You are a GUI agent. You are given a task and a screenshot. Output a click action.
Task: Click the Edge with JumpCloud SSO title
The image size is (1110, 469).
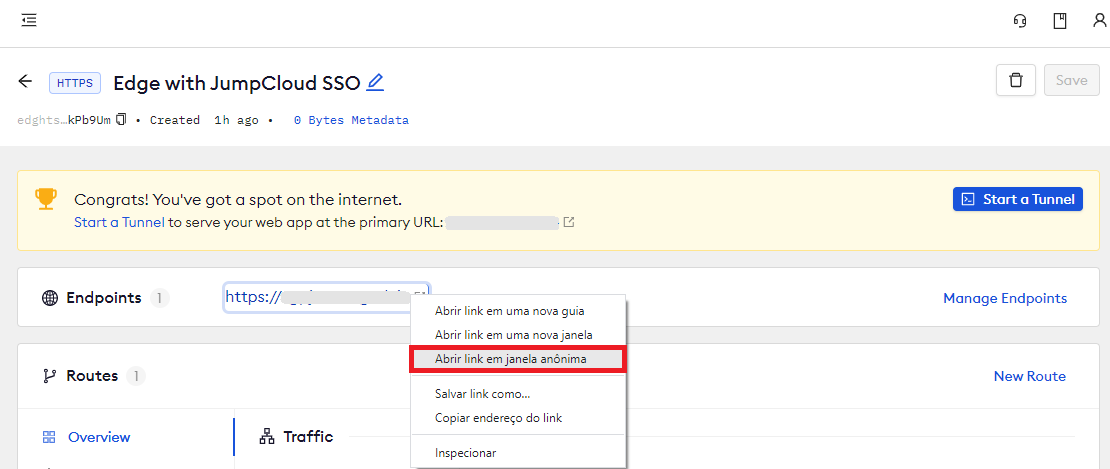click(x=237, y=83)
